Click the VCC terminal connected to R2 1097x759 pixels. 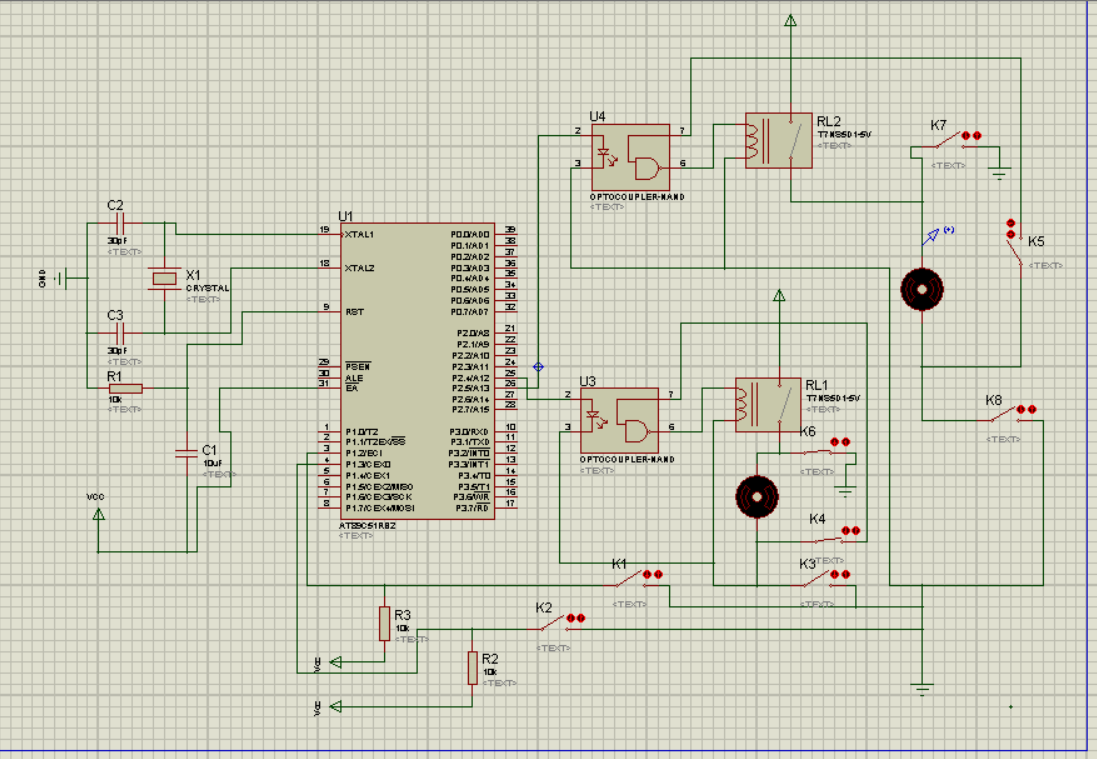click(335, 707)
